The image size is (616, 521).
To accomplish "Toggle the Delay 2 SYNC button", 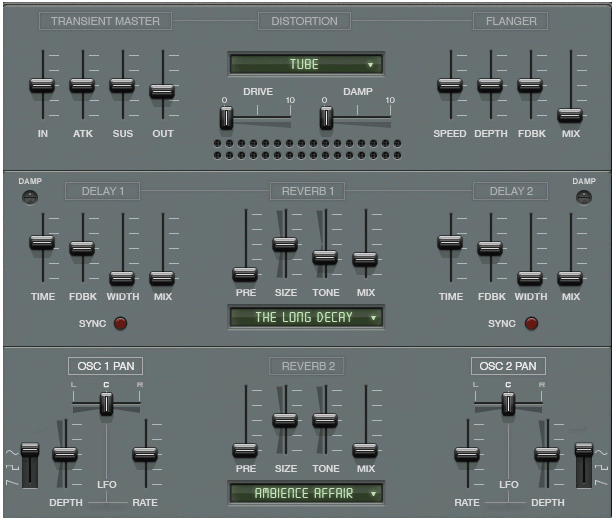I will (531, 323).
